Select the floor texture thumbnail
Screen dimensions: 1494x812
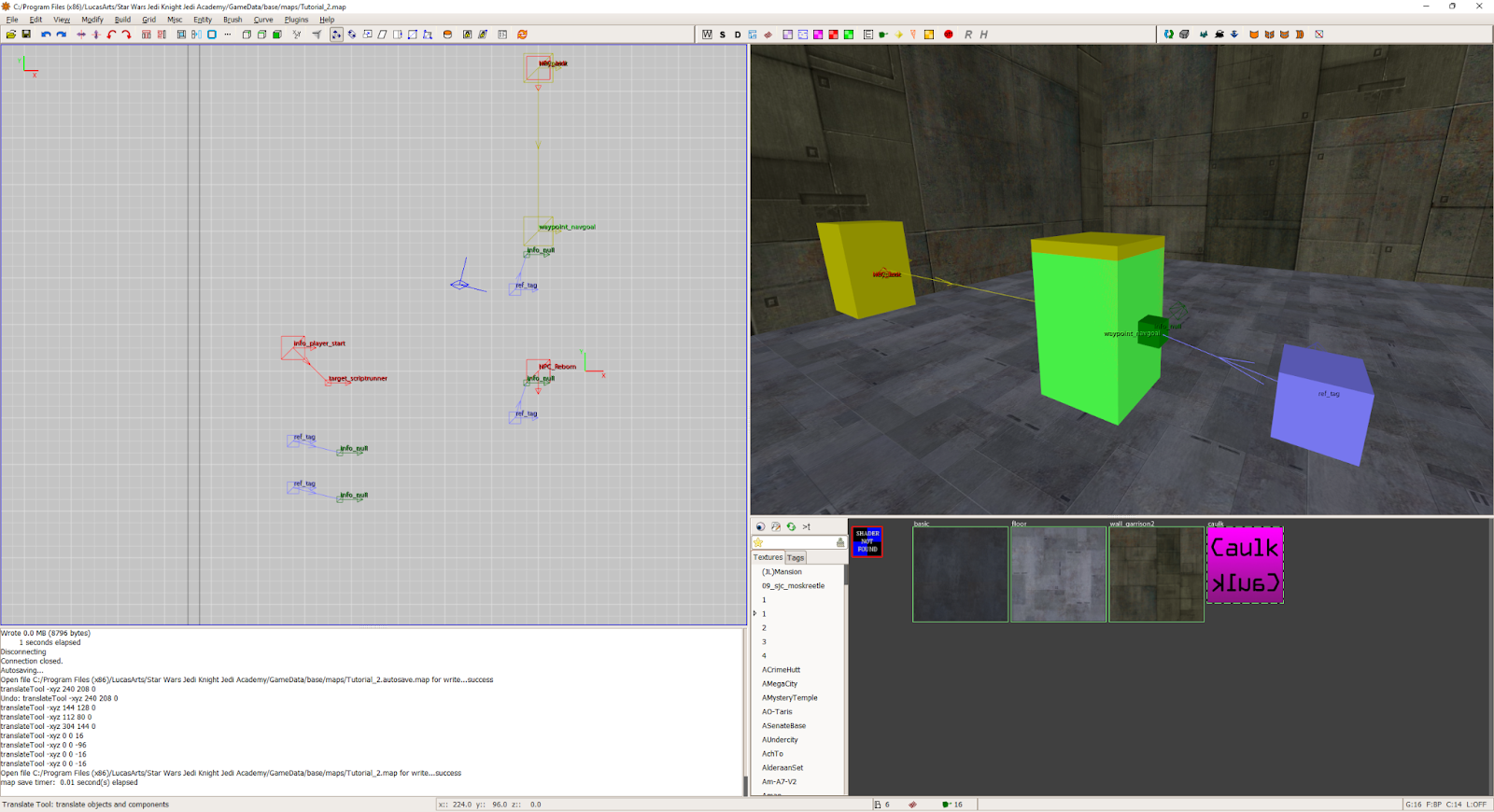(1058, 574)
